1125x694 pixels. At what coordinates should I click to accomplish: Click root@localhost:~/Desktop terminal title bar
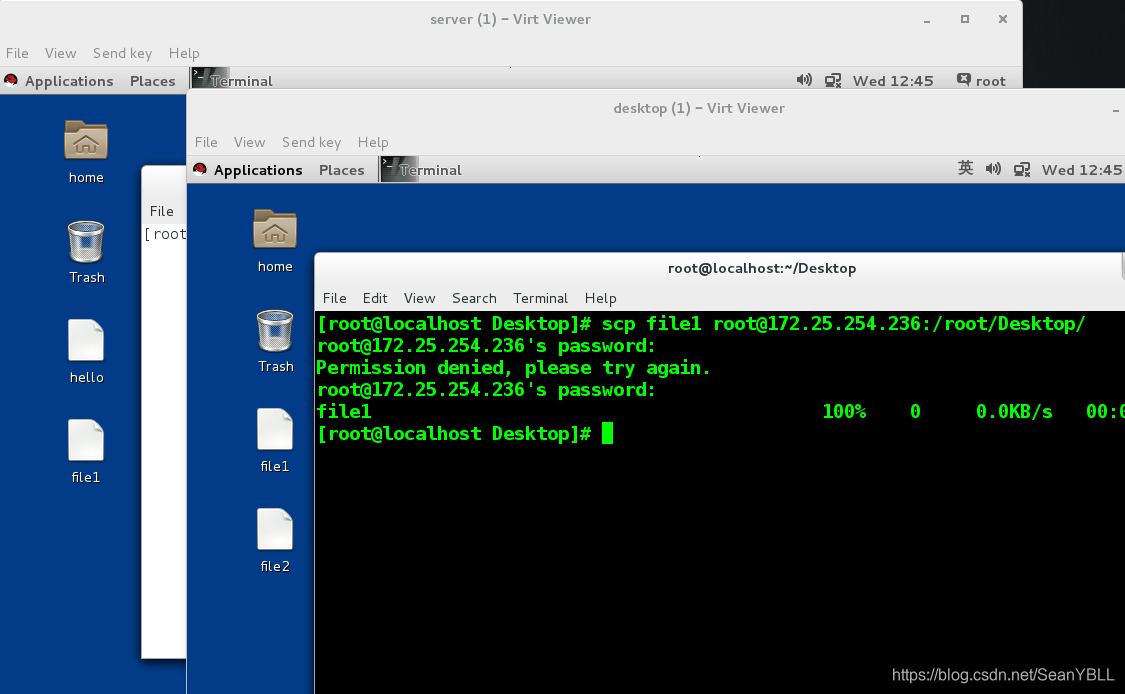tap(719, 268)
